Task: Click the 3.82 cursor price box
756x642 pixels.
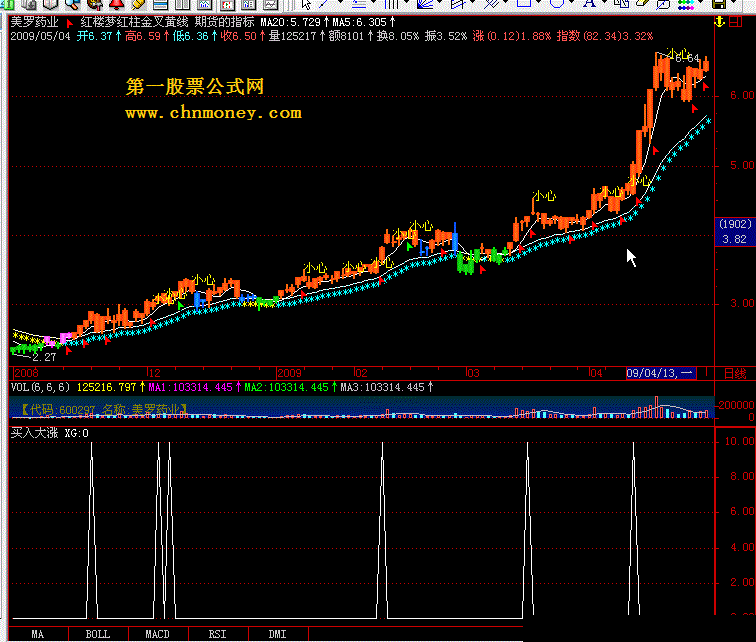Action: point(734,239)
